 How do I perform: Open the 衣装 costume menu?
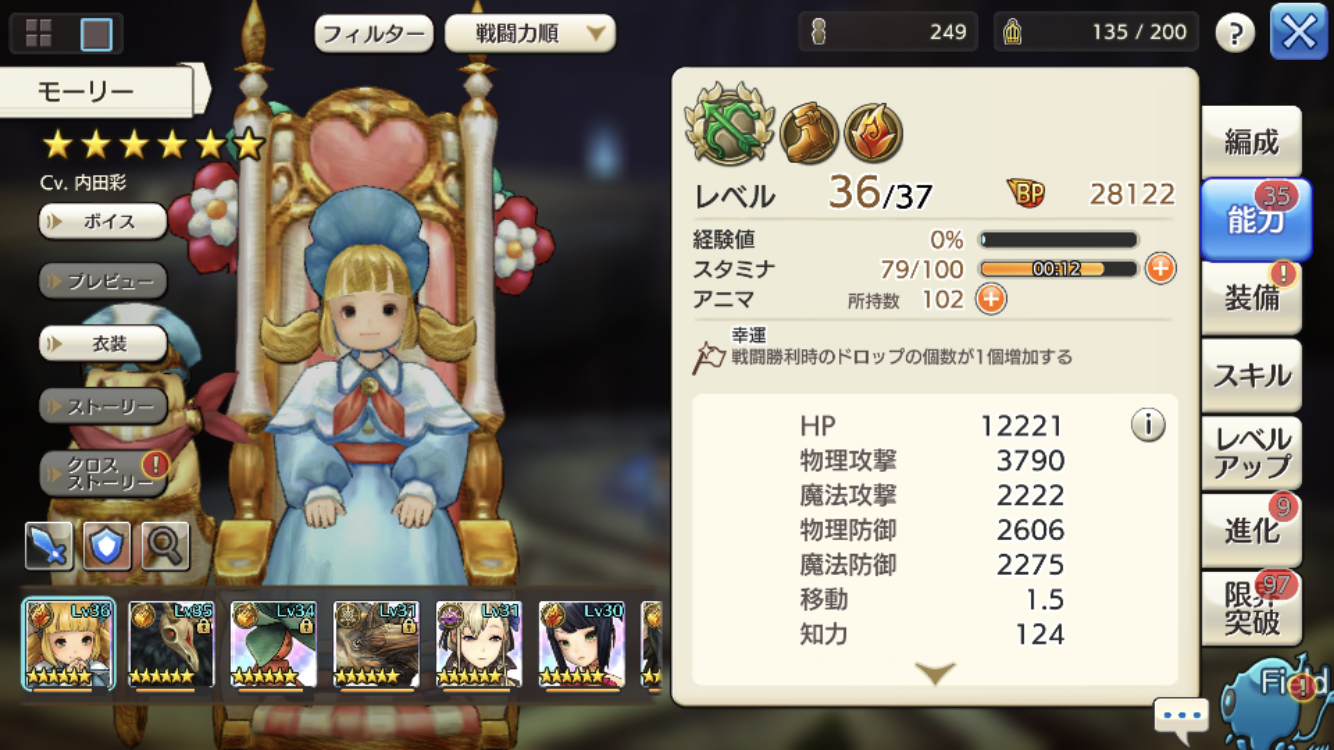point(103,343)
